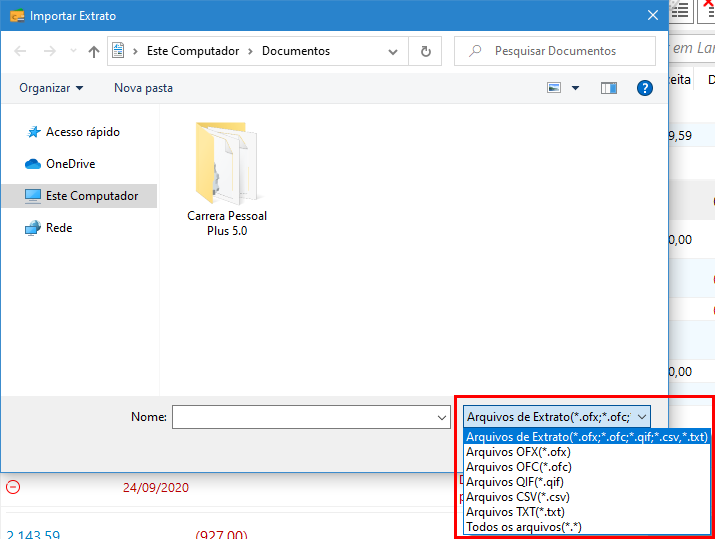Open OneDrive in navigation pane
The height and width of the screenshot is (539, 715).
(70, 164)
